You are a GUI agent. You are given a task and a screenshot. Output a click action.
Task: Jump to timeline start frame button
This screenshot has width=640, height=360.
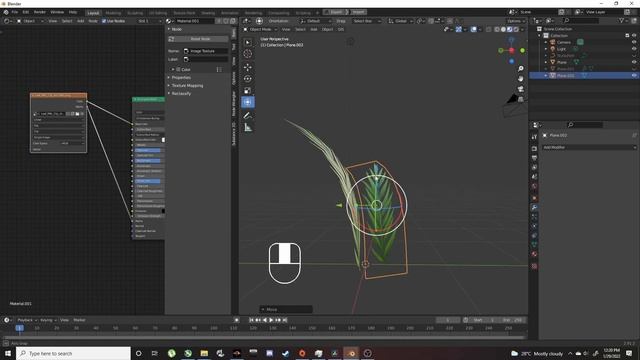[251, 320]
